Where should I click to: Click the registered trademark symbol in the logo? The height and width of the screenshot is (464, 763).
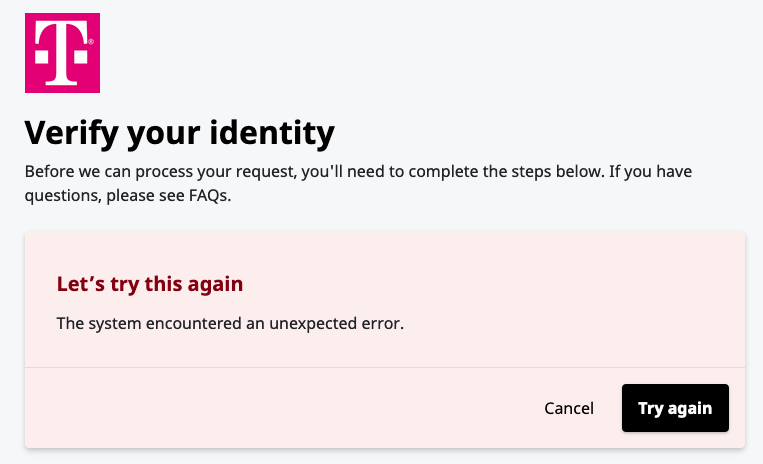pos(91,42)
